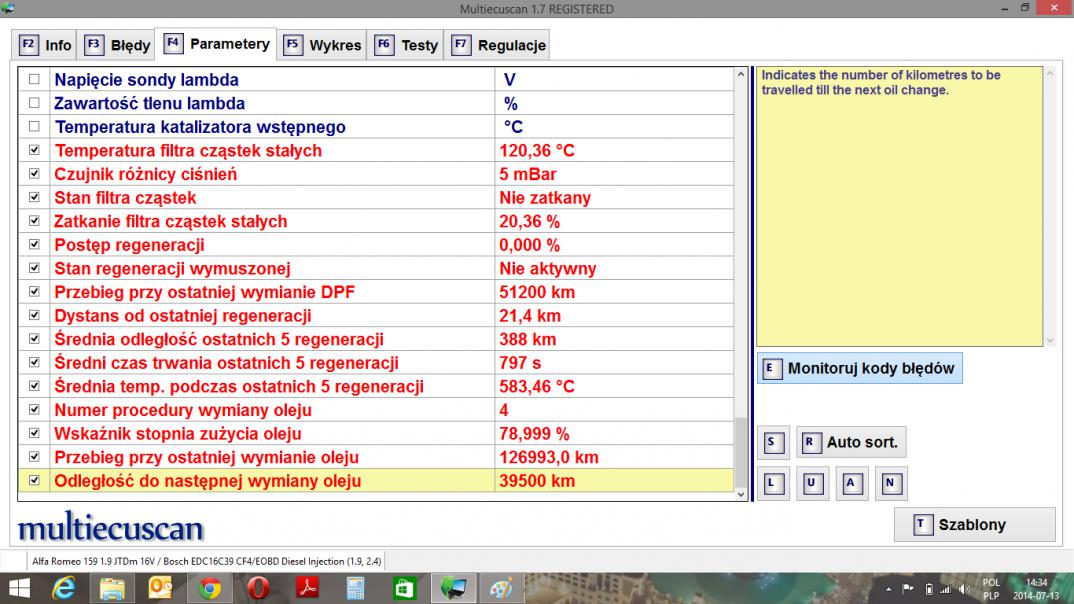This screenshot has width=1074, height=604.
Task: Open Google Chrome from the taskbar
Action: 209,588
